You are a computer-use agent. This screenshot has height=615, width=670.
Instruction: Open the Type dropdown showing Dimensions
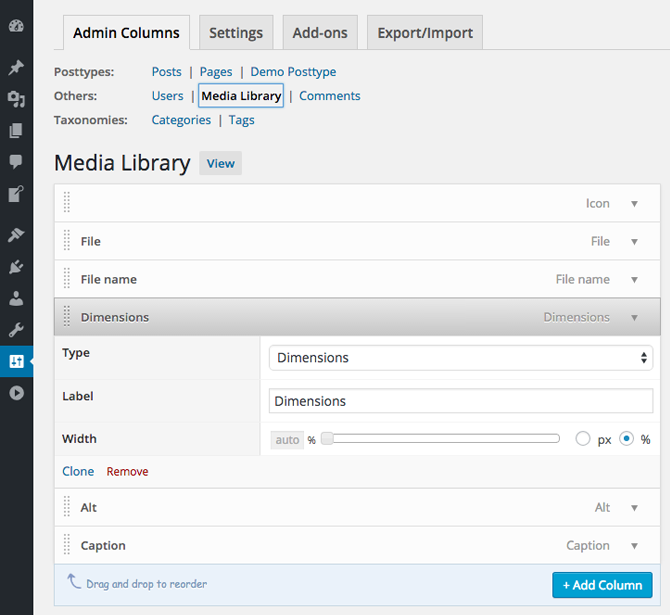click(460, 358)
